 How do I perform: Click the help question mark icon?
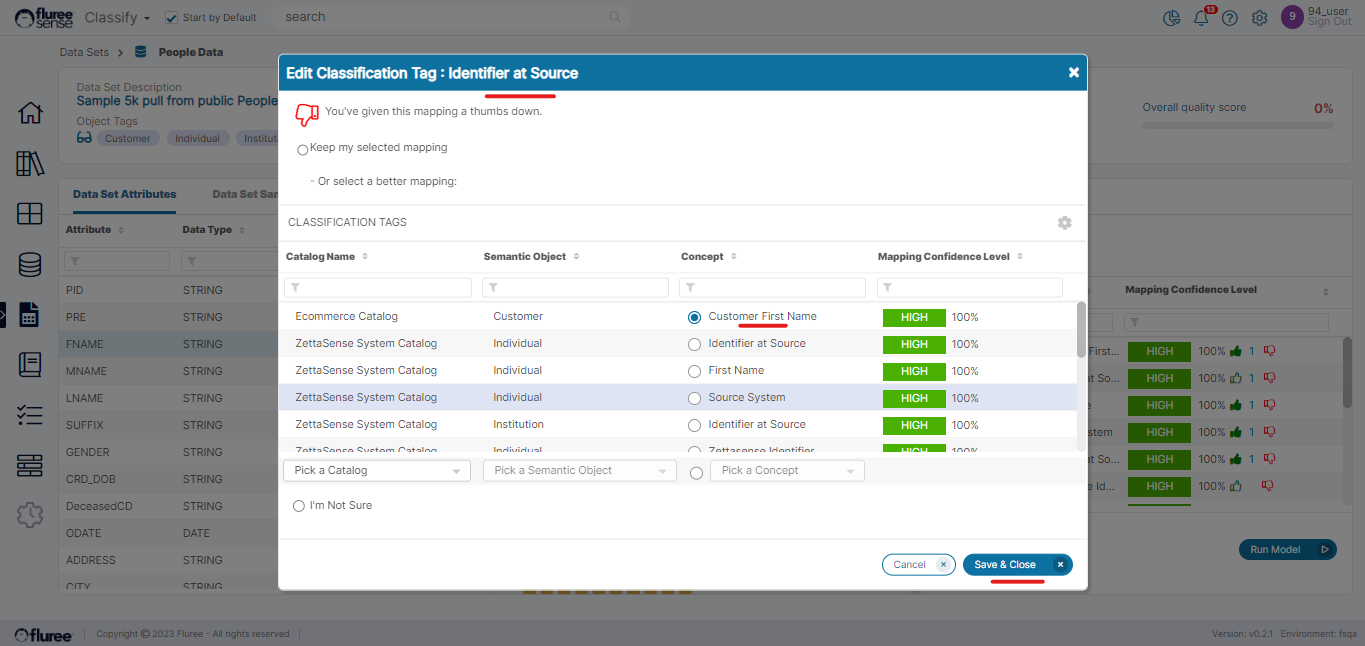tap(1230, 18)
